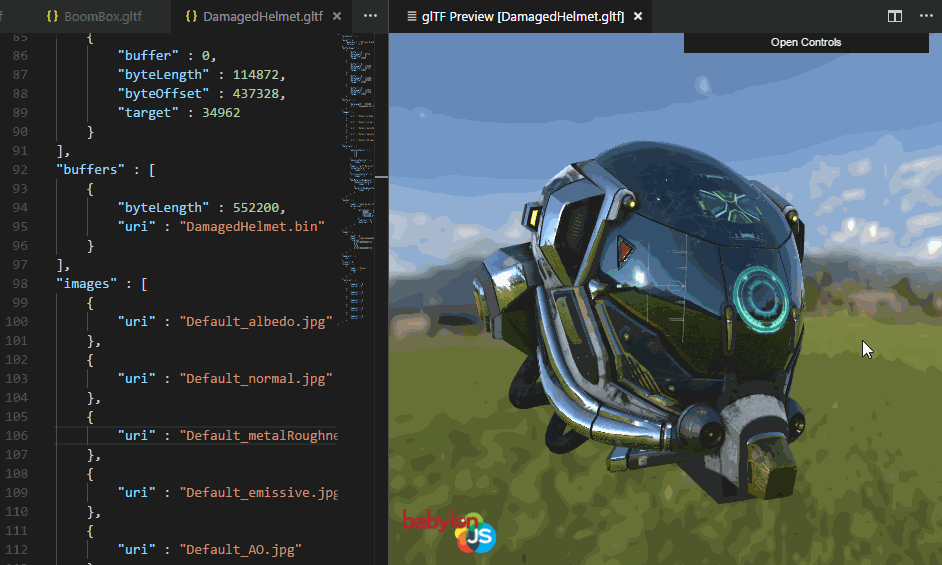Click the "Default_AO.jpg" string
This screenshot has height=565, width=942.
(x=240, y=550)
